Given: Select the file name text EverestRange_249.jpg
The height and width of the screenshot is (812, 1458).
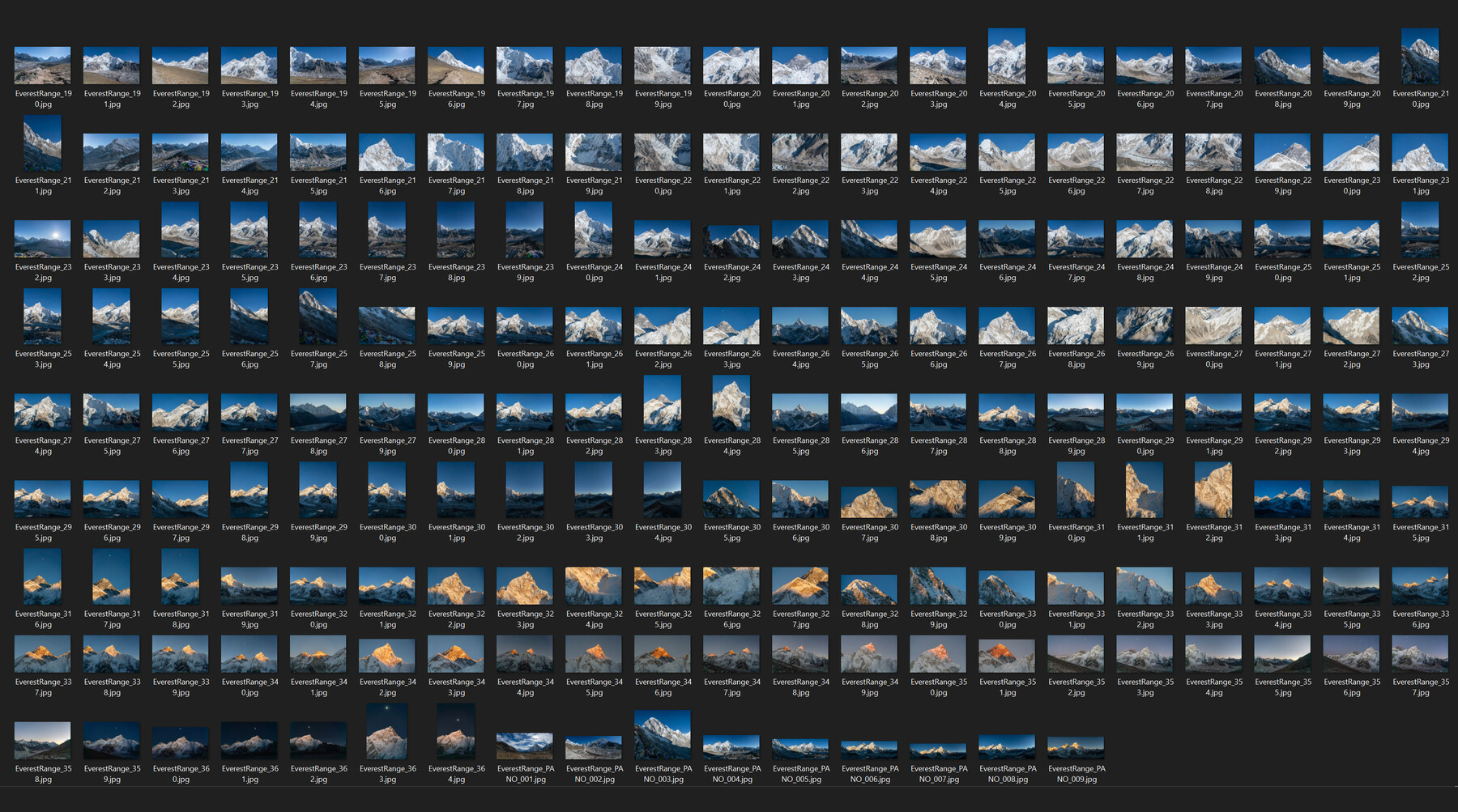Looking at the screenshot, I should [1213, 272].
